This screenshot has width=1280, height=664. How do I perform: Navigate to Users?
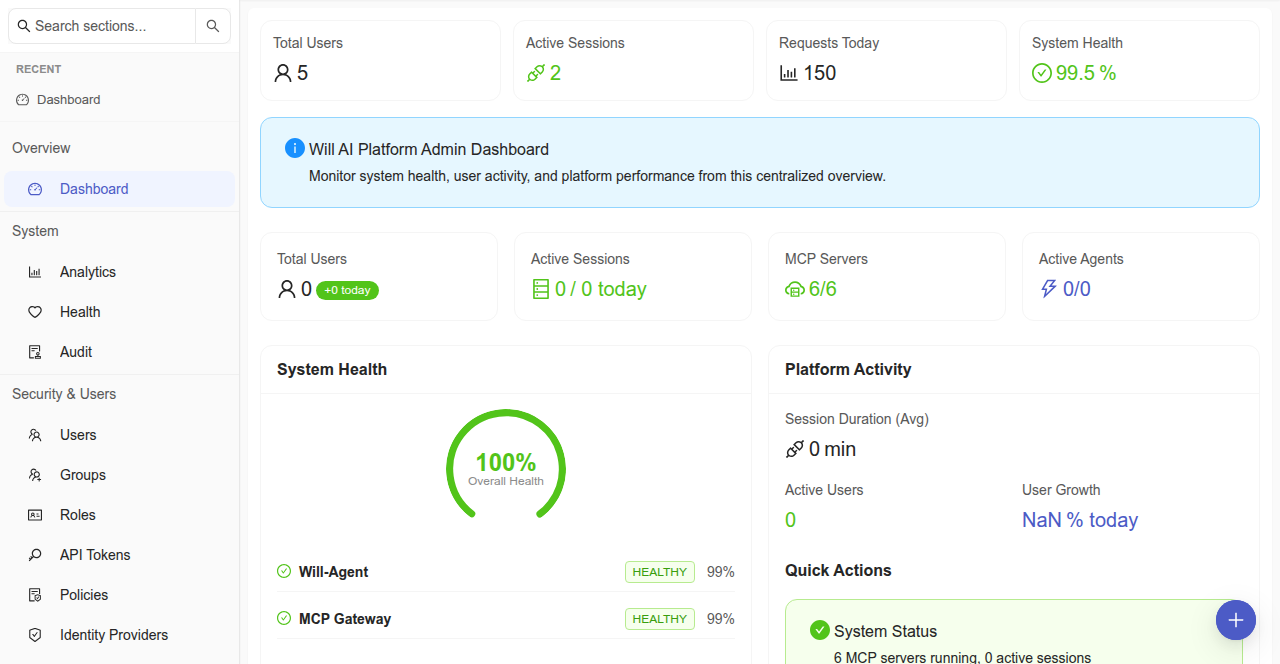pyautogui.click(x=120, y=435)
